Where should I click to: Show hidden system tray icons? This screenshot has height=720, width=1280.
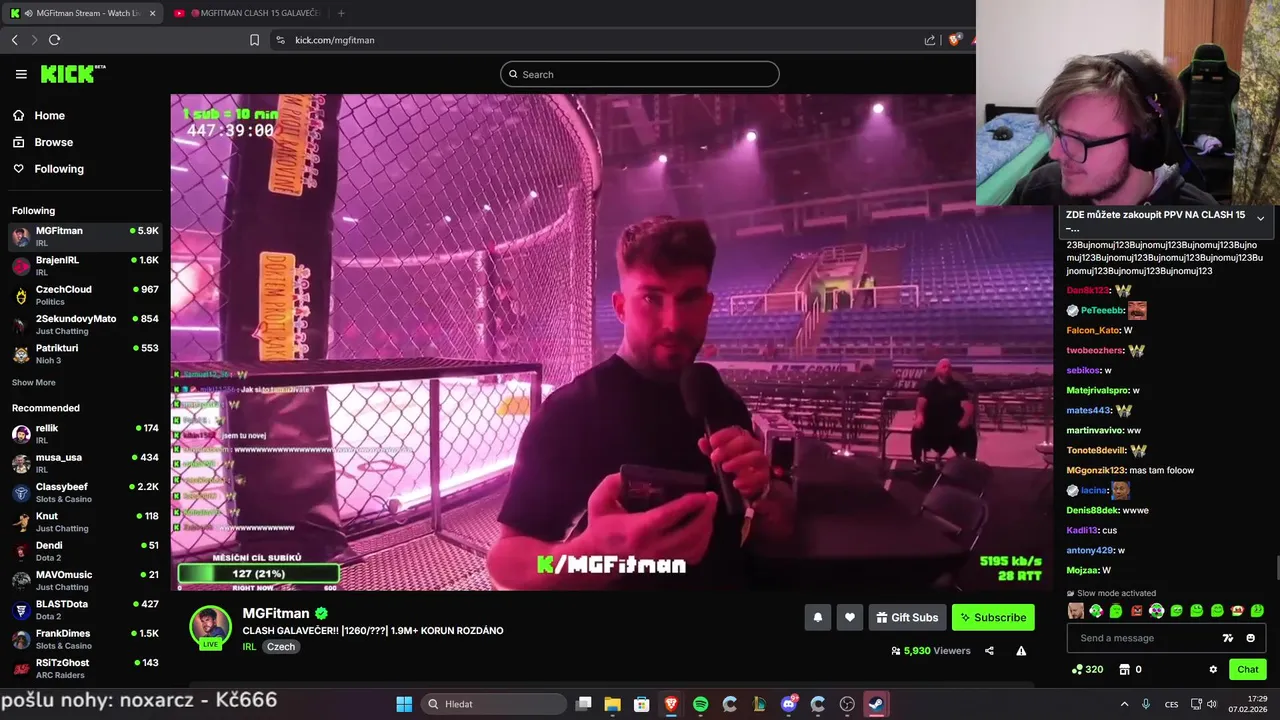[x=1124, y=704]
